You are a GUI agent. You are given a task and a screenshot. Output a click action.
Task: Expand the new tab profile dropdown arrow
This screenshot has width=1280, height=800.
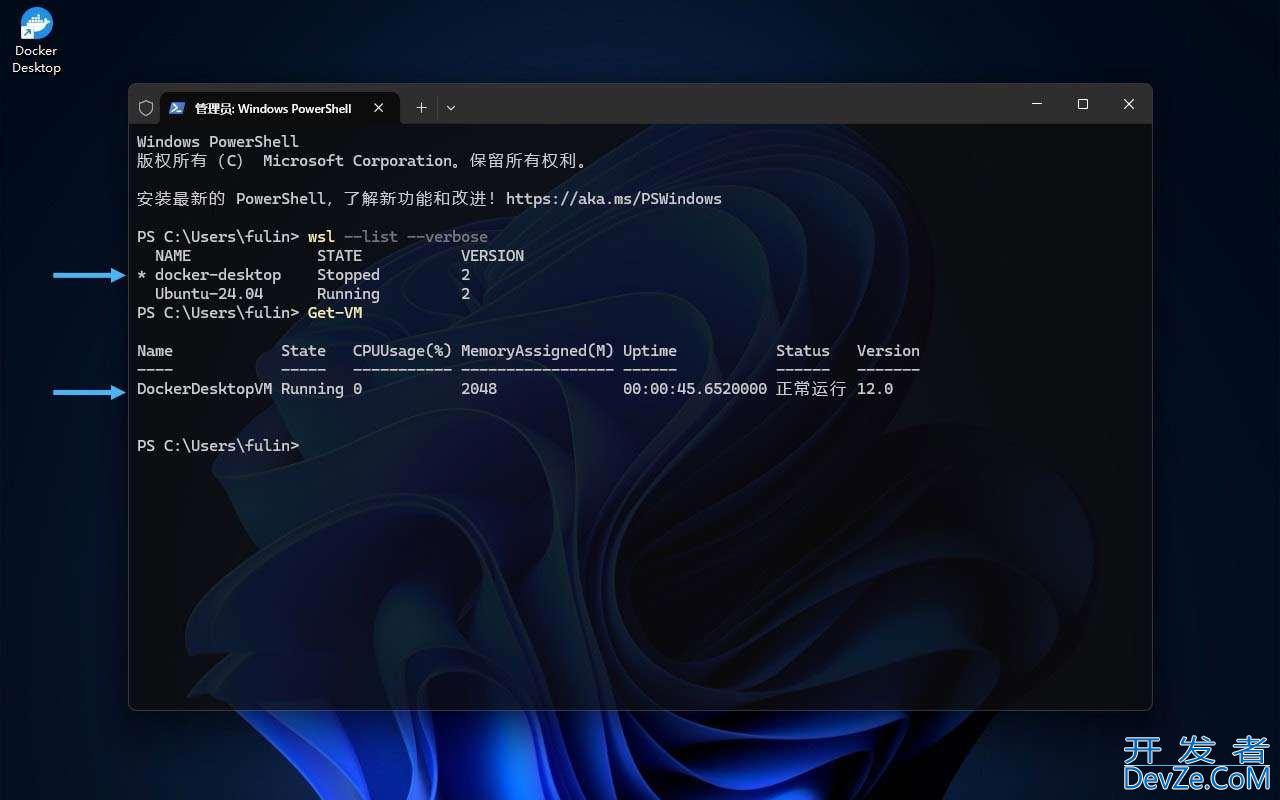tap(451, 108)
